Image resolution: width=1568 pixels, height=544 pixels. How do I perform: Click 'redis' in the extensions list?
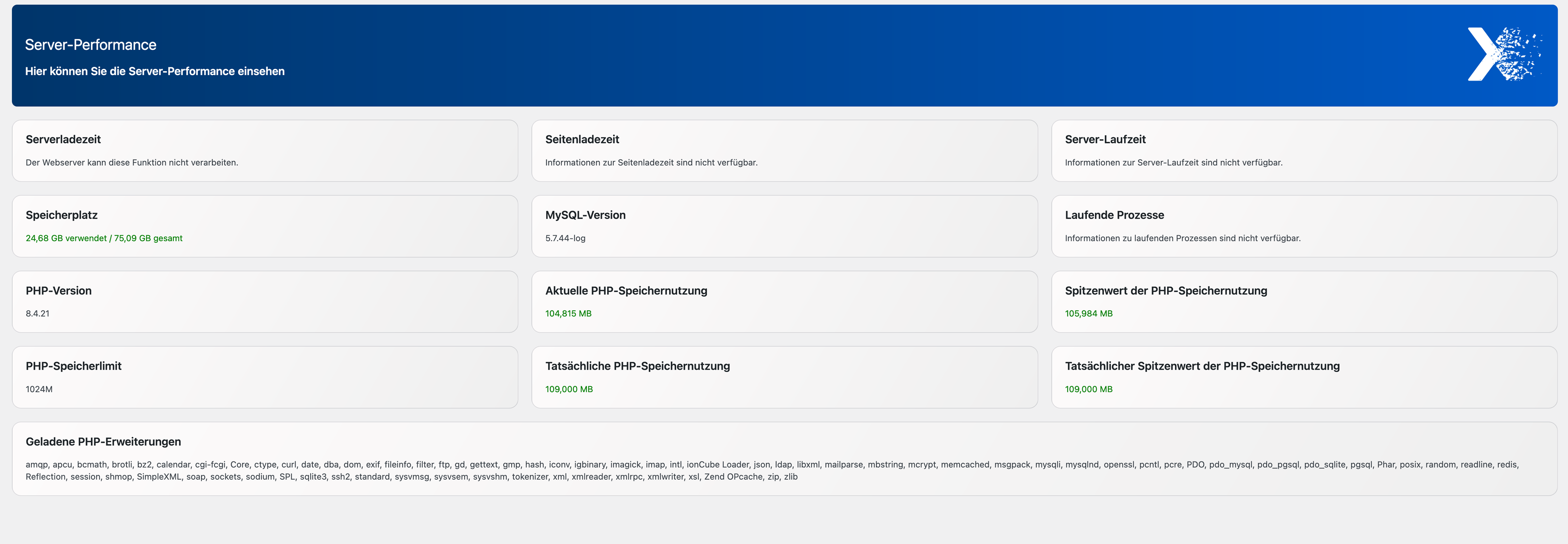[x=1506, y=464]
